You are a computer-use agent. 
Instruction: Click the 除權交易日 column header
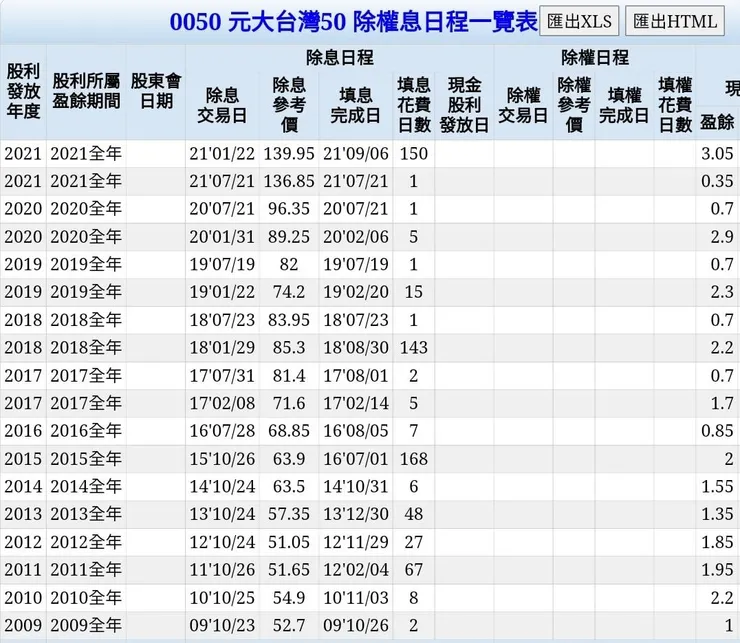[523, 105]
